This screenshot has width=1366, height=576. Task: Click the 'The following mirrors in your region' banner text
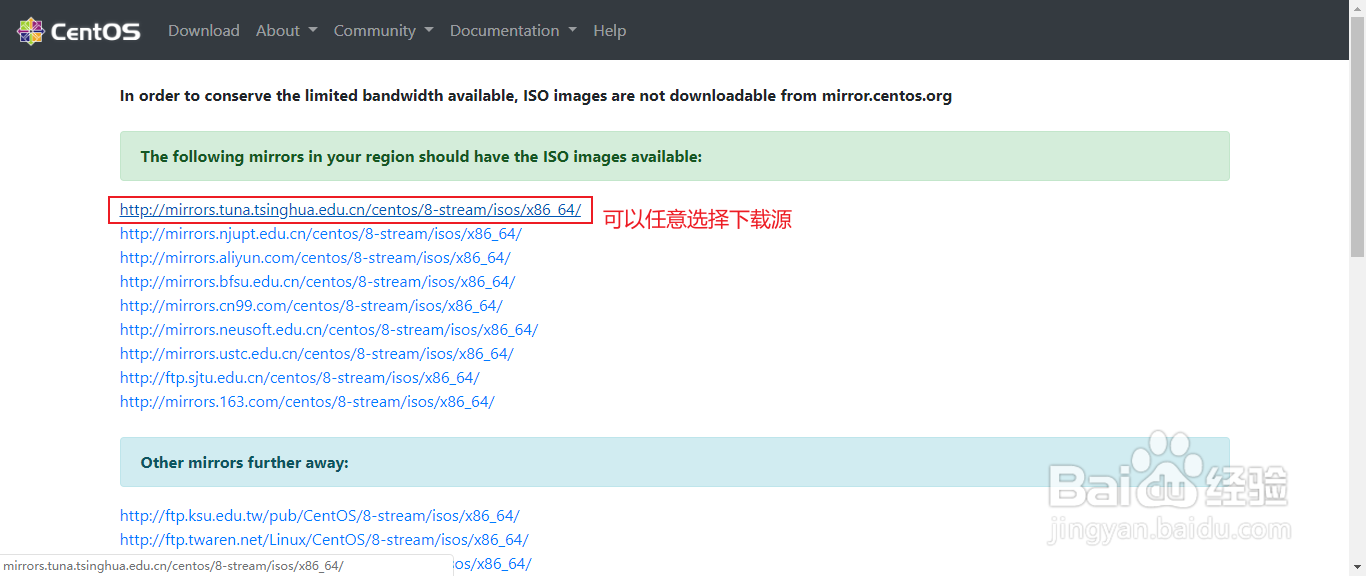(421, 156)
